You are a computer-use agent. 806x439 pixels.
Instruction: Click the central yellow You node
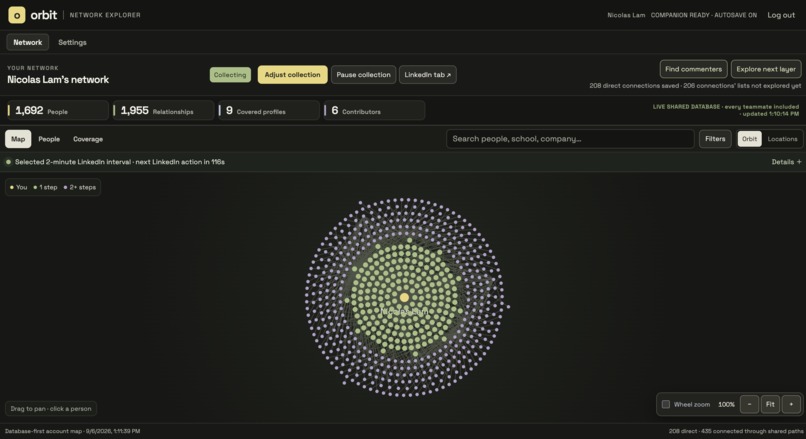click(x=405, y=297)
